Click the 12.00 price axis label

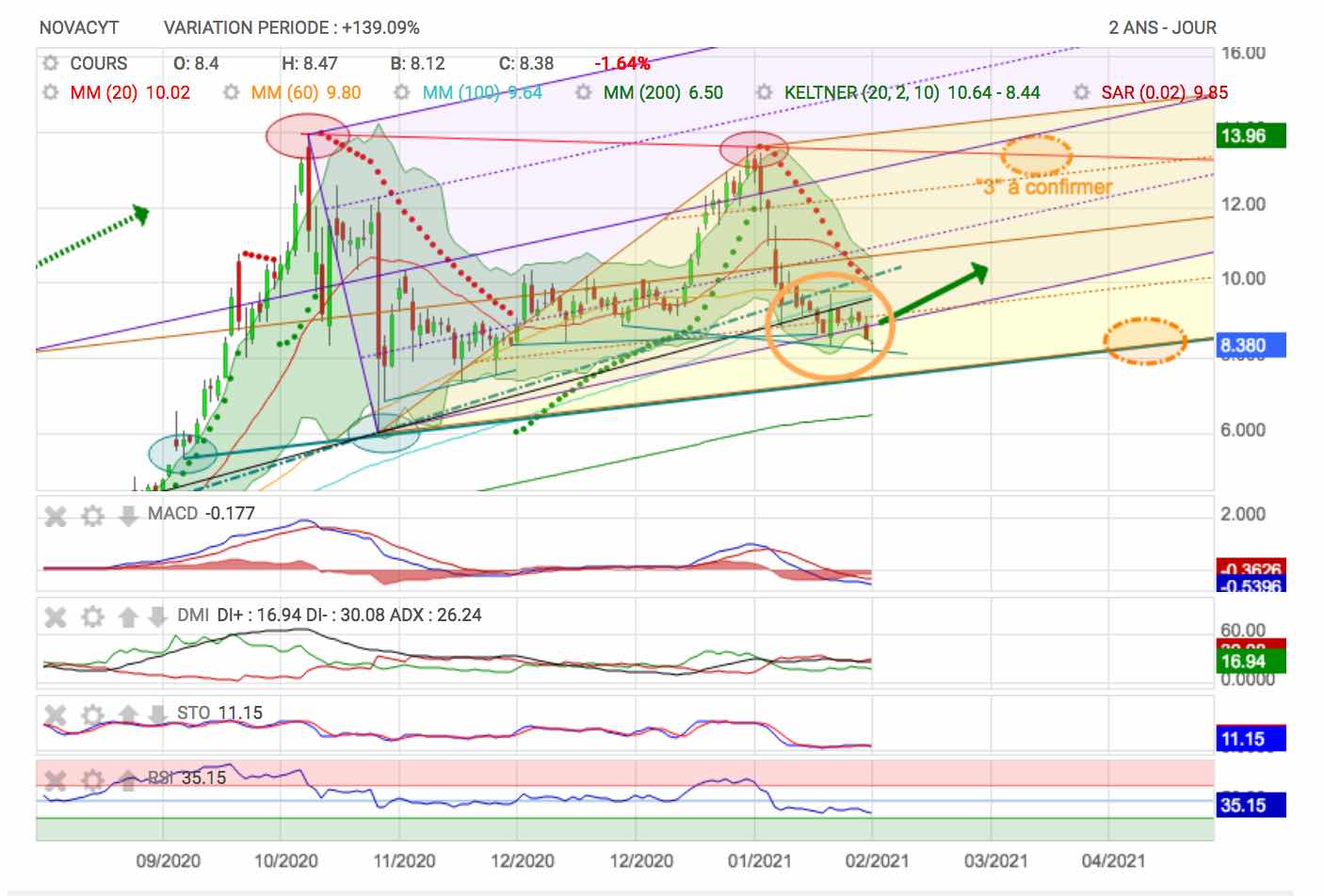[x=1244, y=204]
